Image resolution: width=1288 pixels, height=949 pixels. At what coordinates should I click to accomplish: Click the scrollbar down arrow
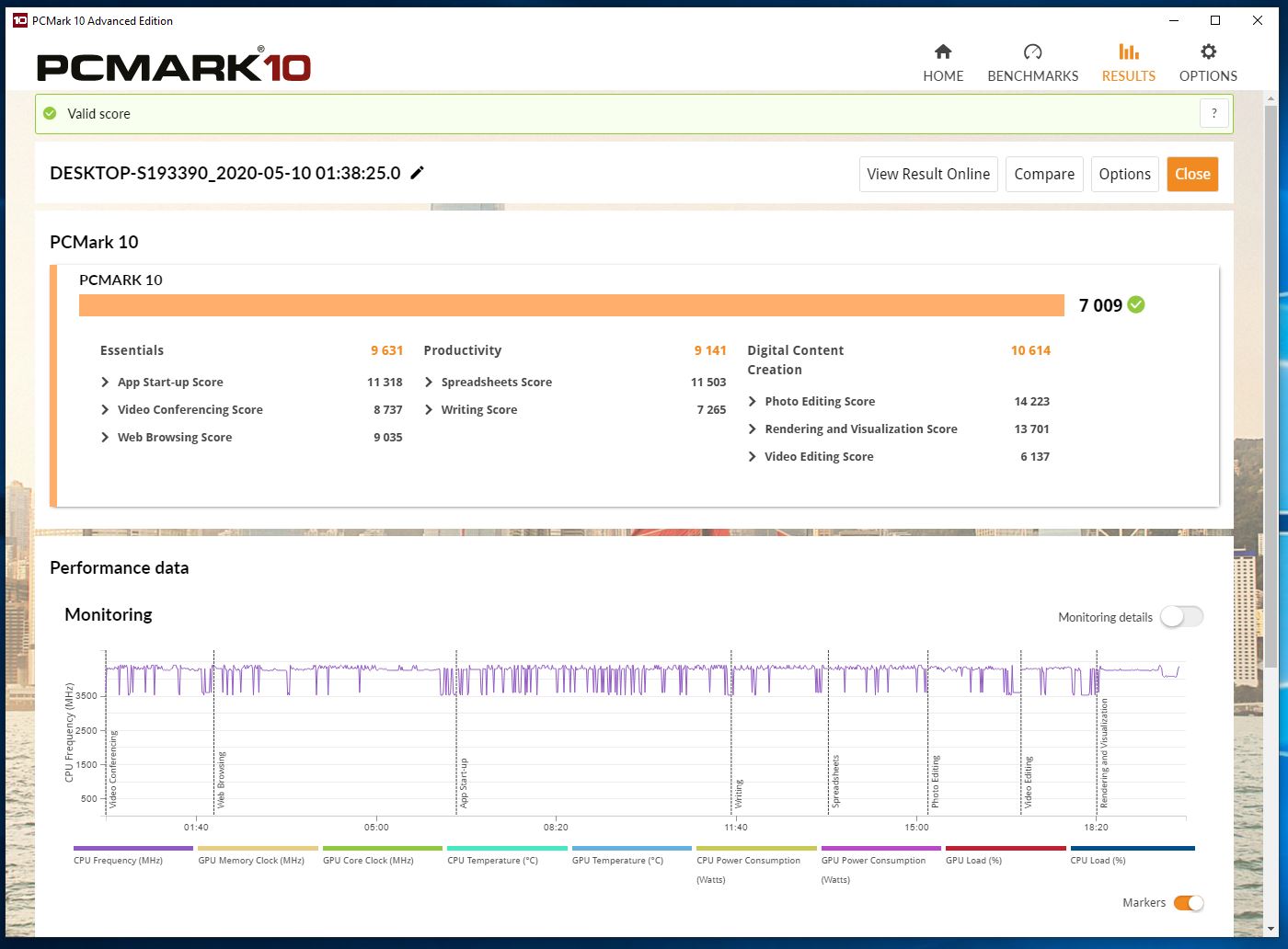[x=1271, y=930]
